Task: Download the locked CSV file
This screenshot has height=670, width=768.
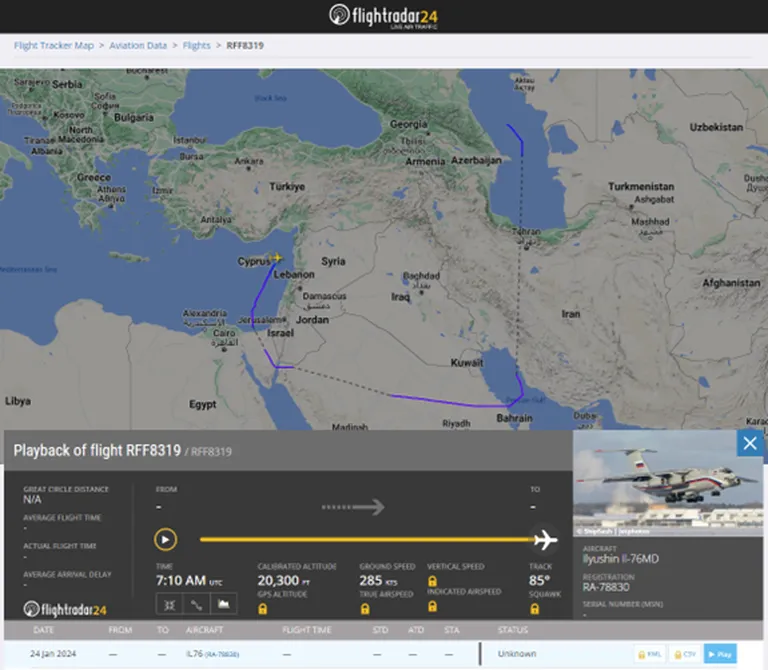Action: (x=685, y=654)
